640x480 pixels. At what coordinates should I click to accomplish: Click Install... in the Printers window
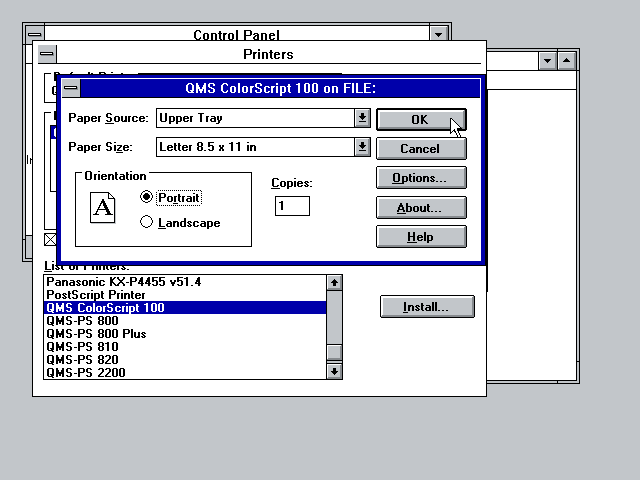[427, 307]
